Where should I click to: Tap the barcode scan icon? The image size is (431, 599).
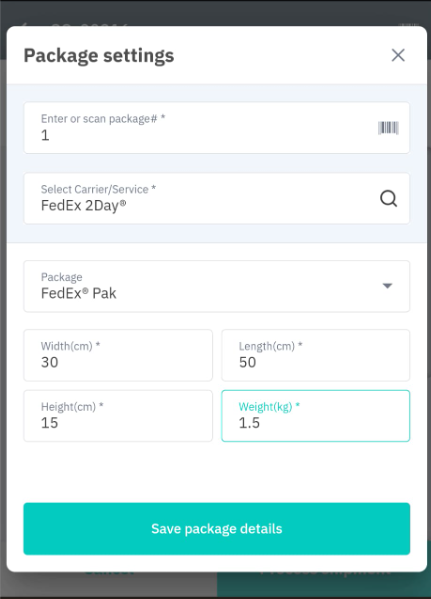coord(388,128)
